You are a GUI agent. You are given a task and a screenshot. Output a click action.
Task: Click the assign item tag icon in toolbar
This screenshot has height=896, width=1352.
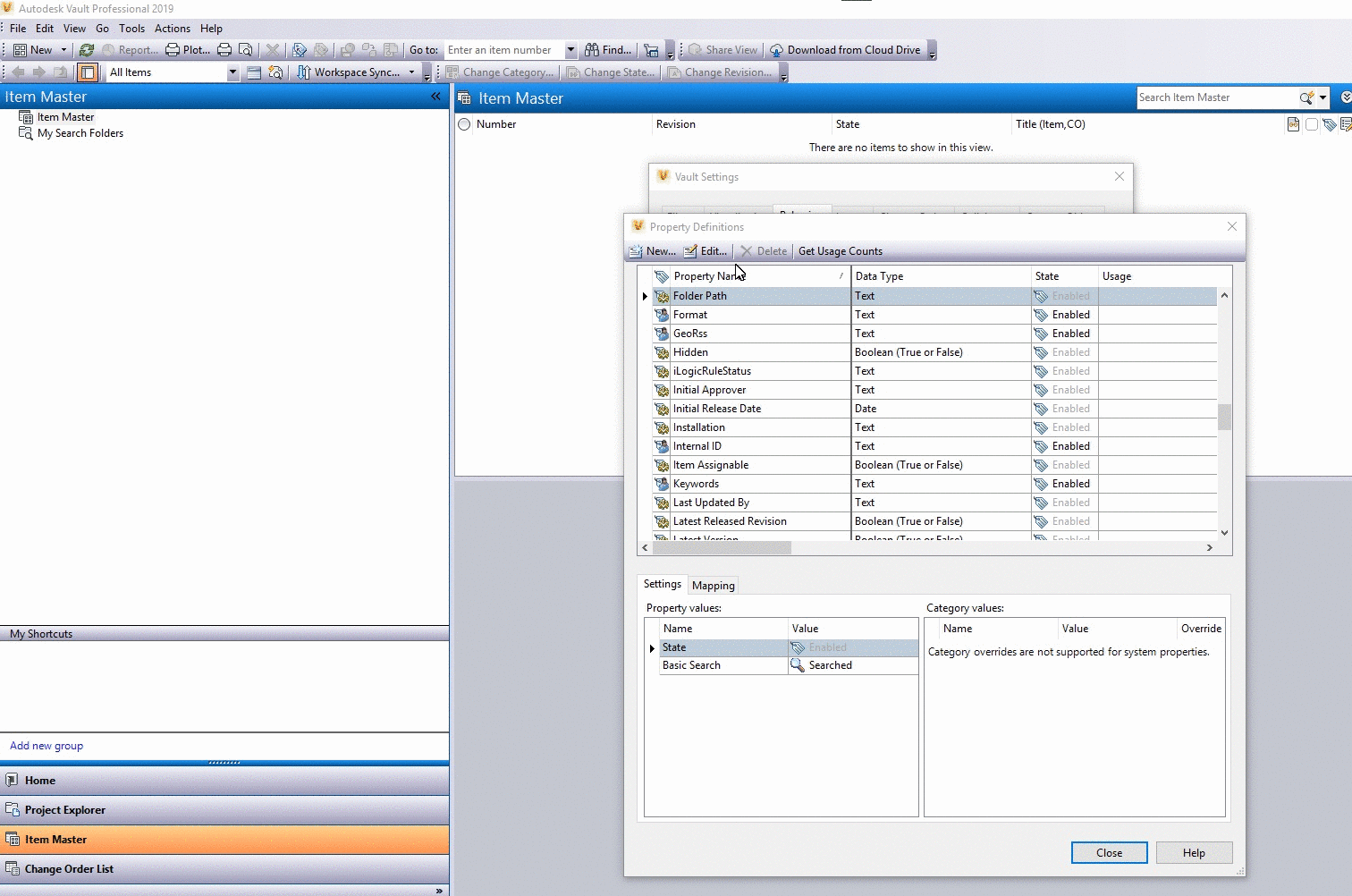[300, 50]
